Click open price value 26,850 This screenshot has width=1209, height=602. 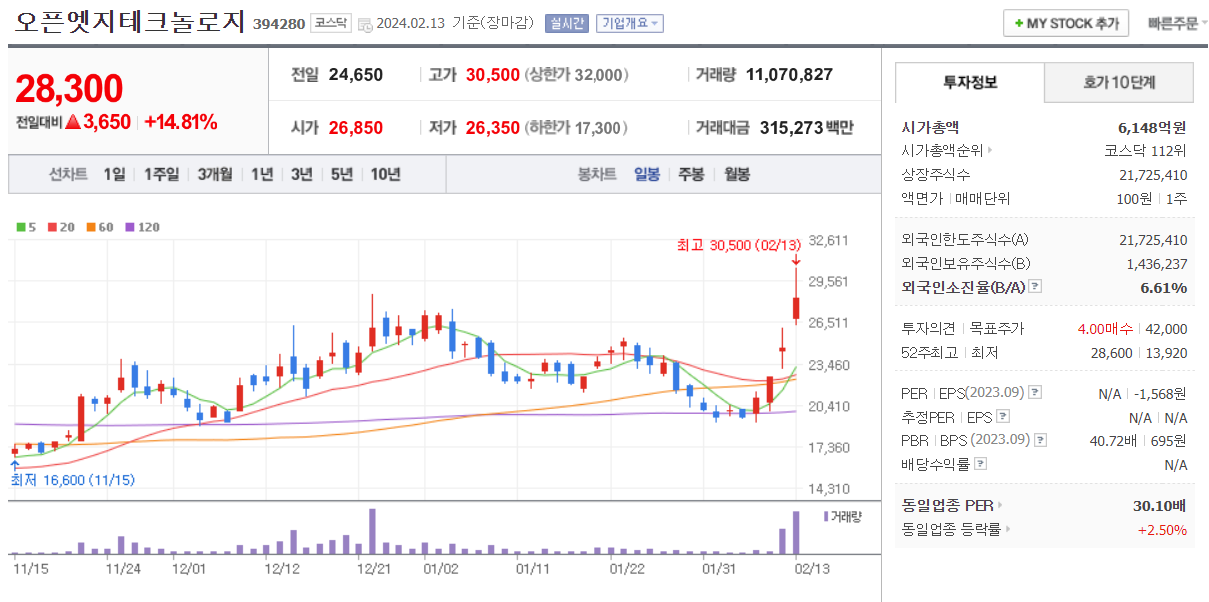pos(356,128)
